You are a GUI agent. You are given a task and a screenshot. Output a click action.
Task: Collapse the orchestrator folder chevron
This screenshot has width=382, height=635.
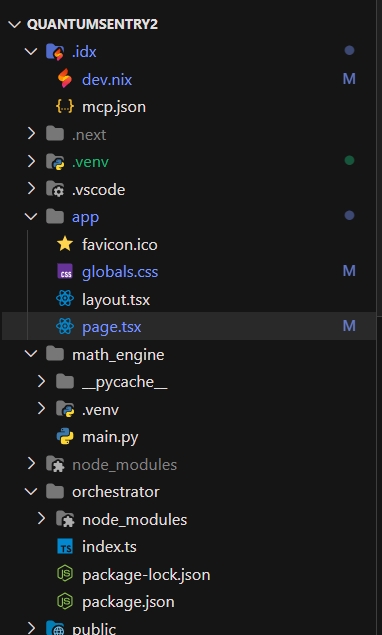tap(31, 492)
